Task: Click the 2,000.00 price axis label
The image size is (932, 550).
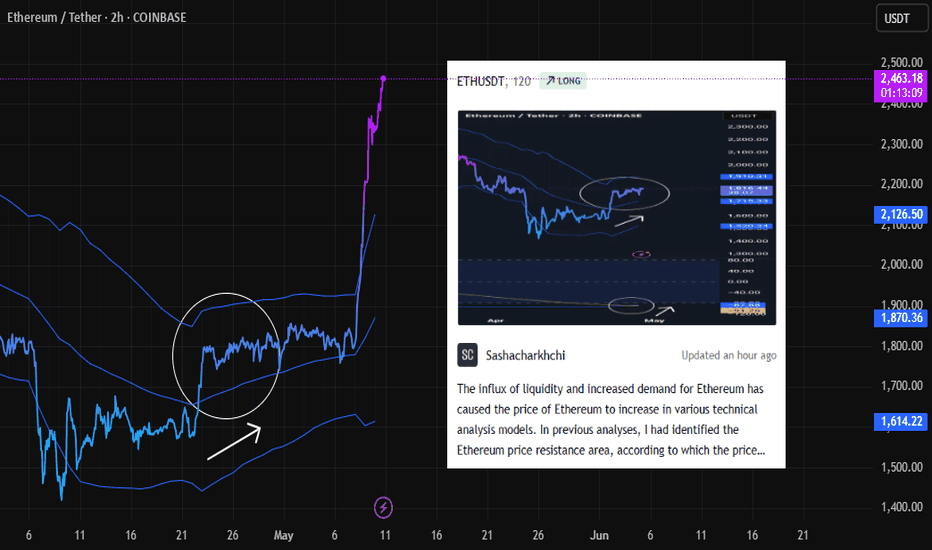Action: tap(902, 264)
